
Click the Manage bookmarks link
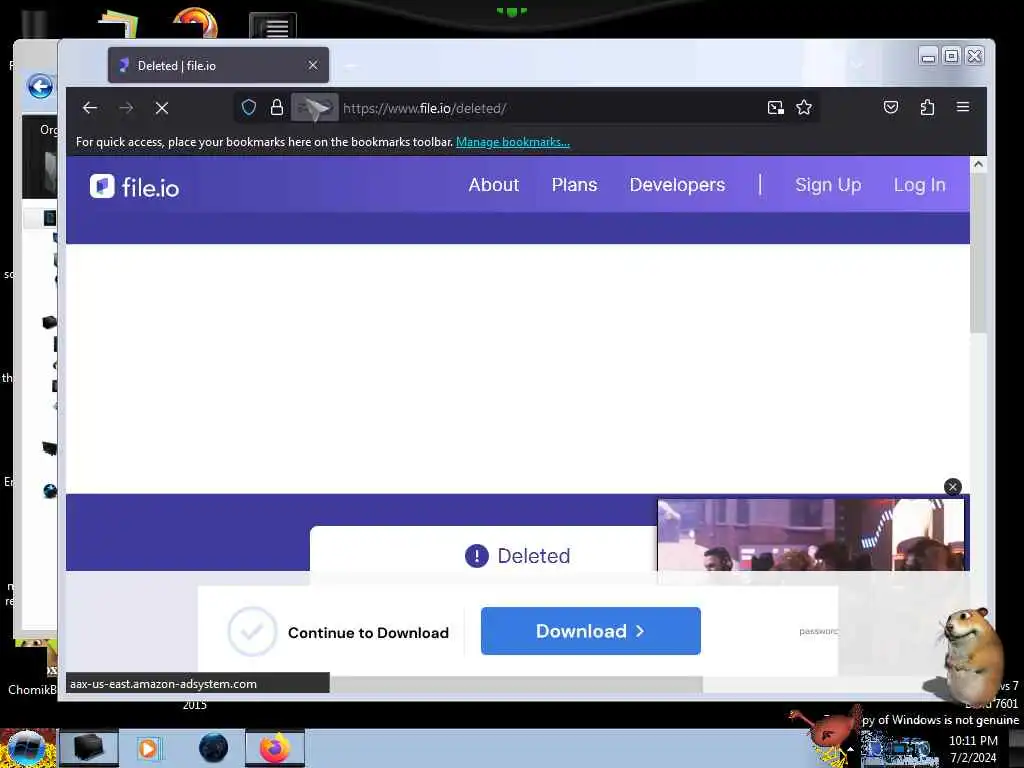[513, 142]
